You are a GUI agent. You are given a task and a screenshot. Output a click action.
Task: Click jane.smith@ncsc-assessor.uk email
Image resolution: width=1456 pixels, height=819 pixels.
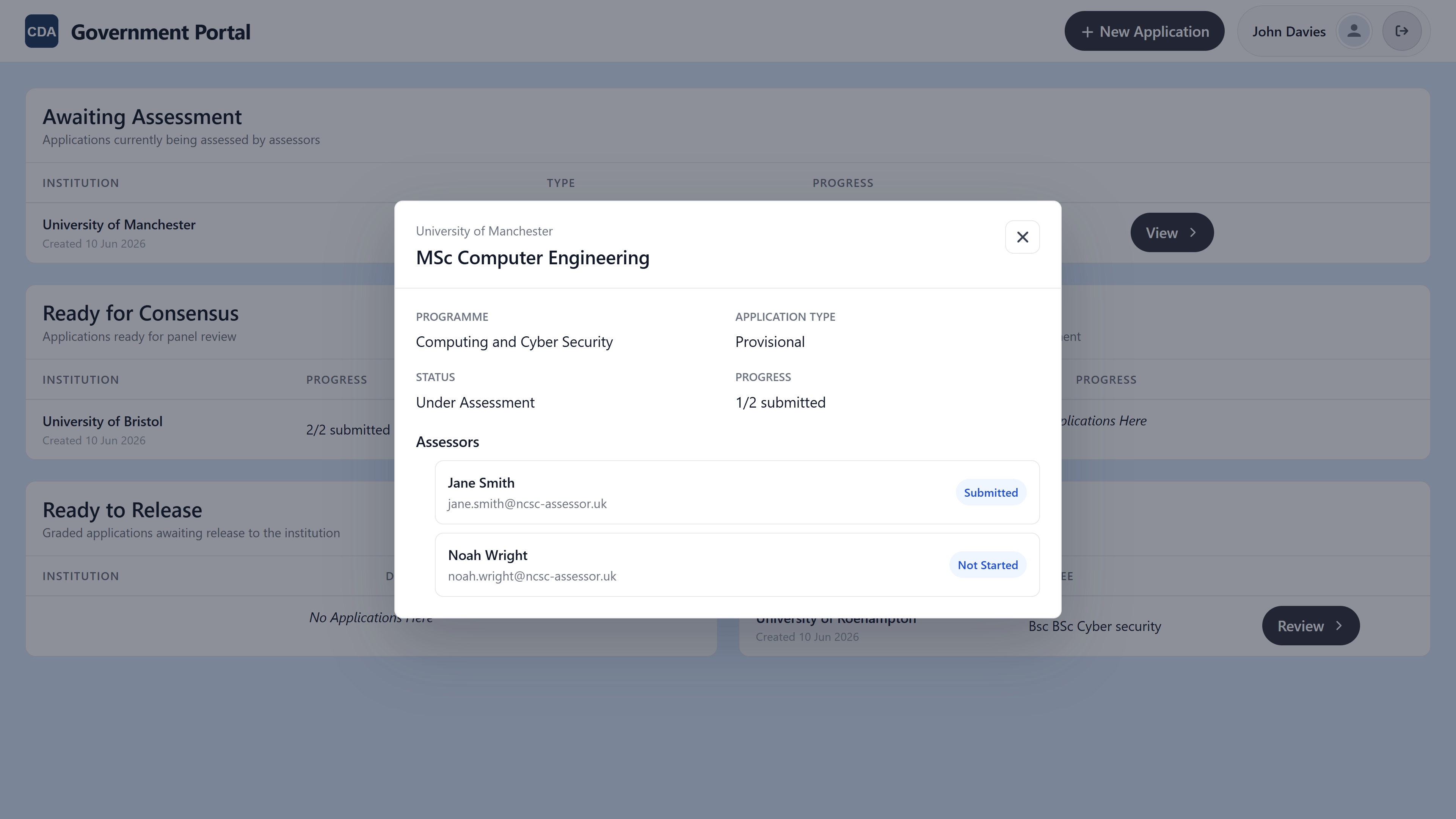(527, 504)
